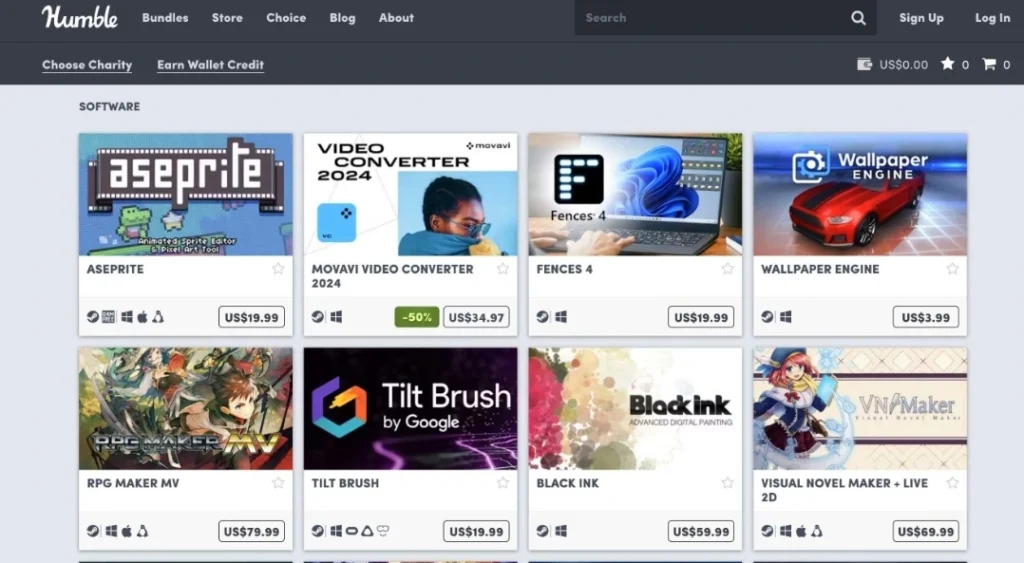1024x563 pixels.
Task: Click Steam icon on Visual Novel Maker card
Action: tap(767, 531)
